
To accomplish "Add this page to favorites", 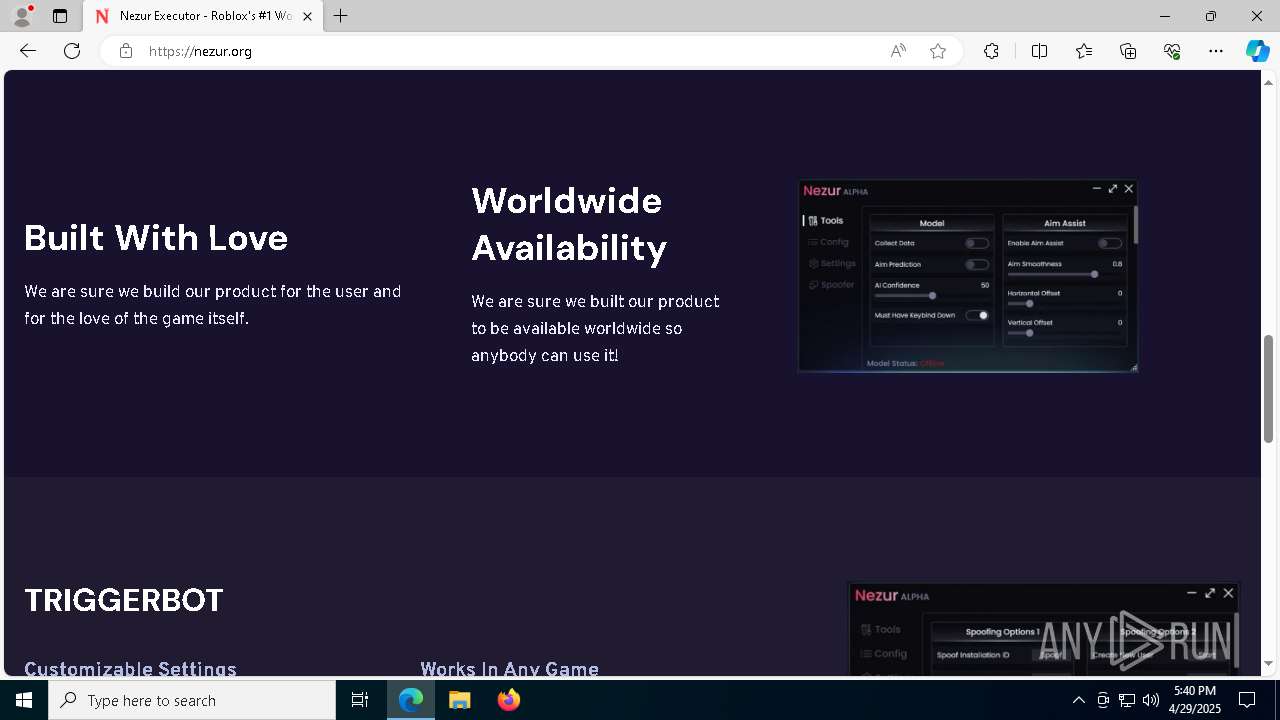I will (938, 51).
